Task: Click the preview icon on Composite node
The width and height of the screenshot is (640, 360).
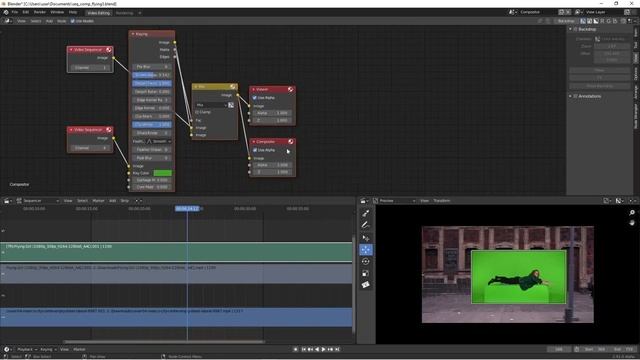Action: (290, 142)
